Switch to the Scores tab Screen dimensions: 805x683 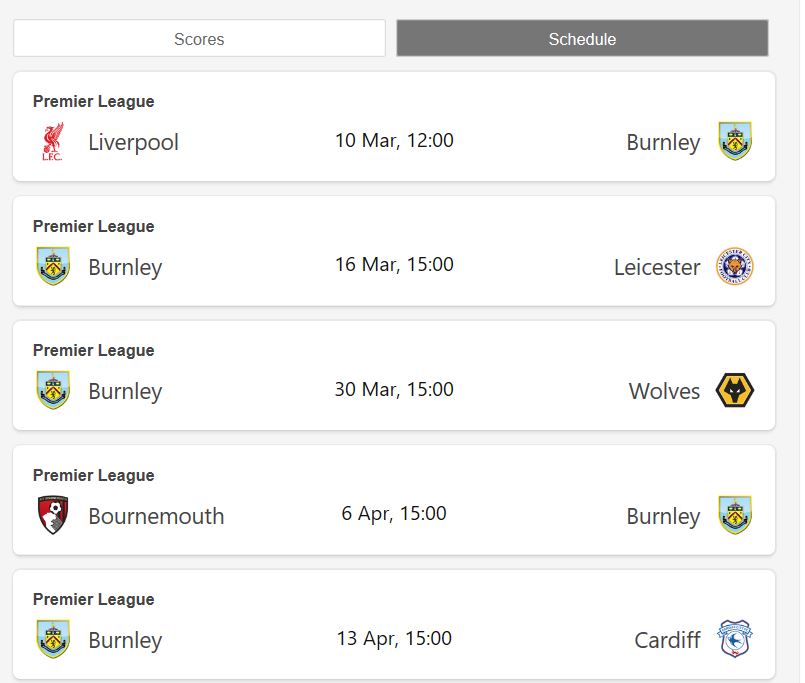pos(199,39)
